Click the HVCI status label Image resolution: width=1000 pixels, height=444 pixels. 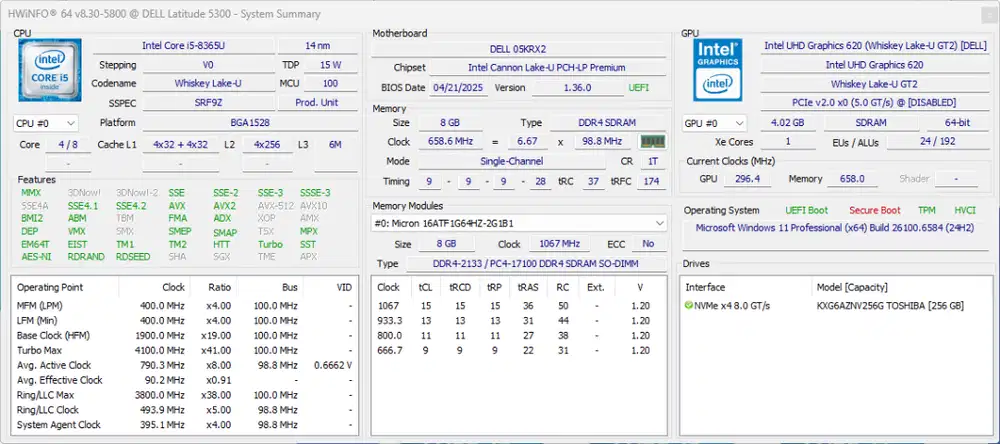(965, 210)
